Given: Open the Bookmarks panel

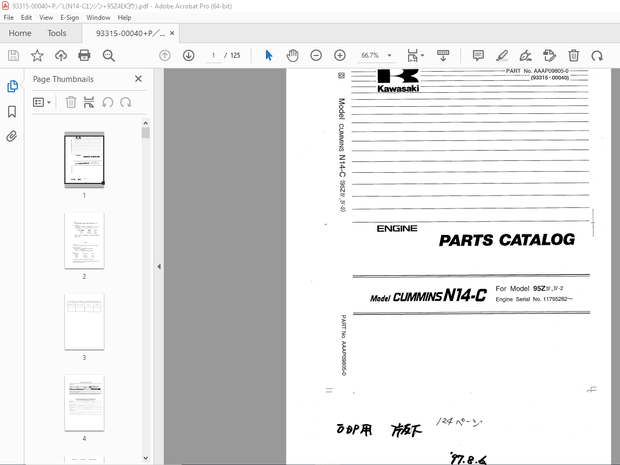Looking at the screenshot, I should tap(12, 112).
